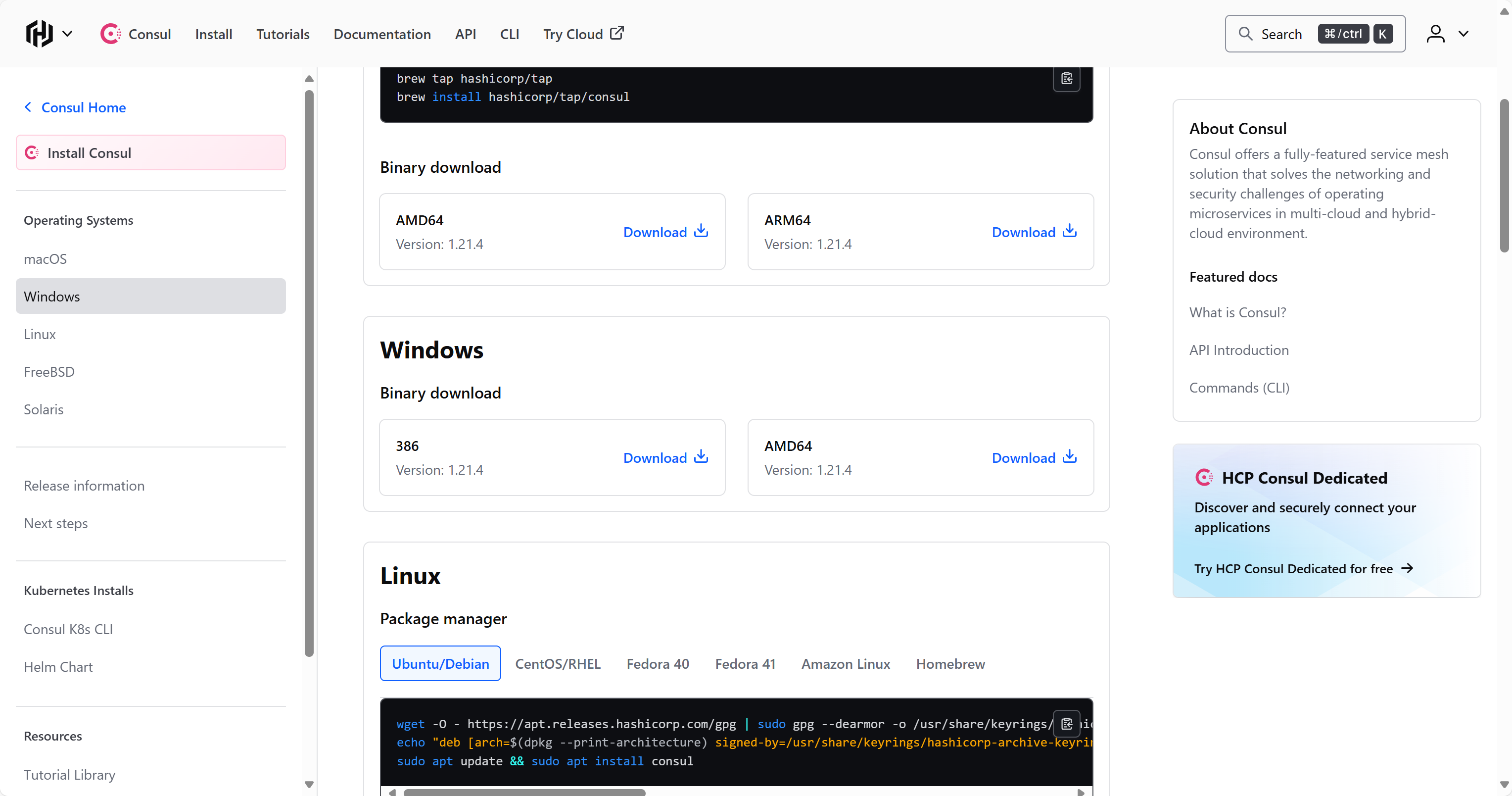Download macOS ARM64 binary
This screenshot has width=1512, height=796.
coord(1034,232)
